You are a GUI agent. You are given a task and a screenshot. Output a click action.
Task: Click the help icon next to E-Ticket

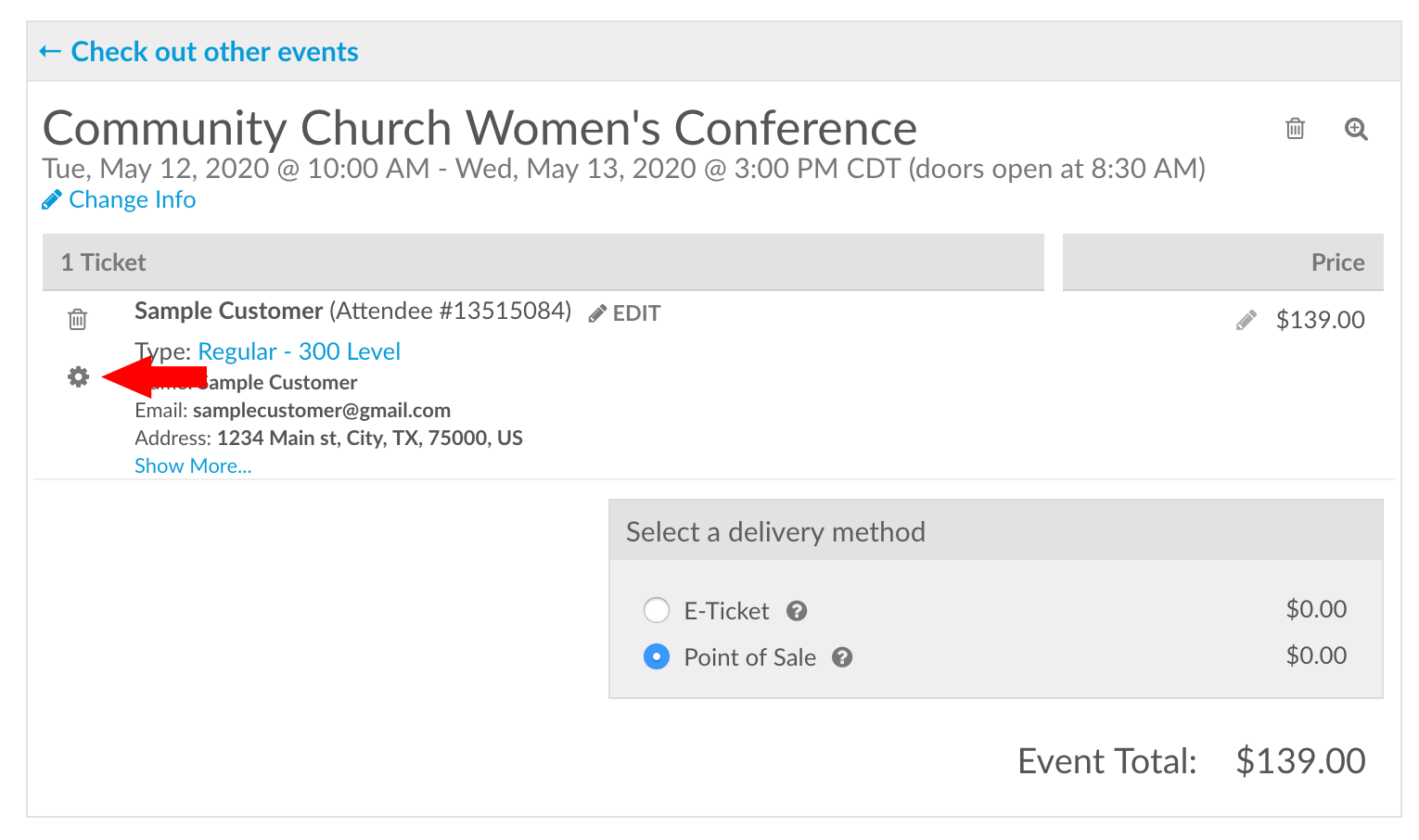pos(798,610)
